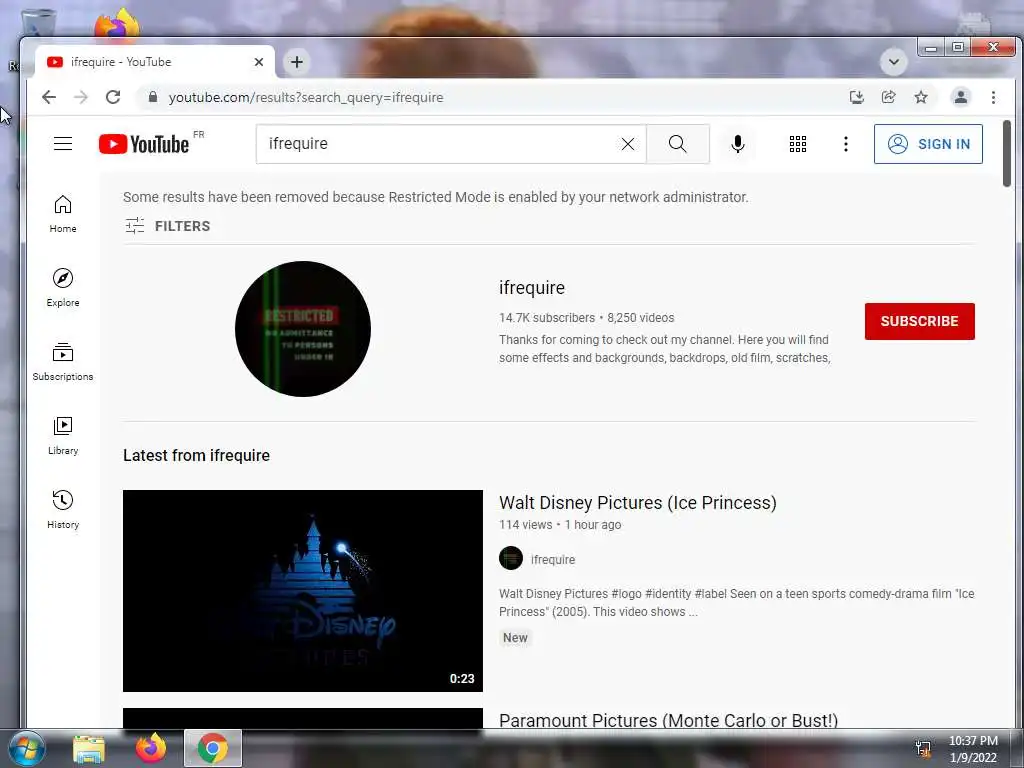Viewport: 1024px width, 768px height.
Task: Open Subscriptions in the sidebar
Action: click(x=63, y=362)
